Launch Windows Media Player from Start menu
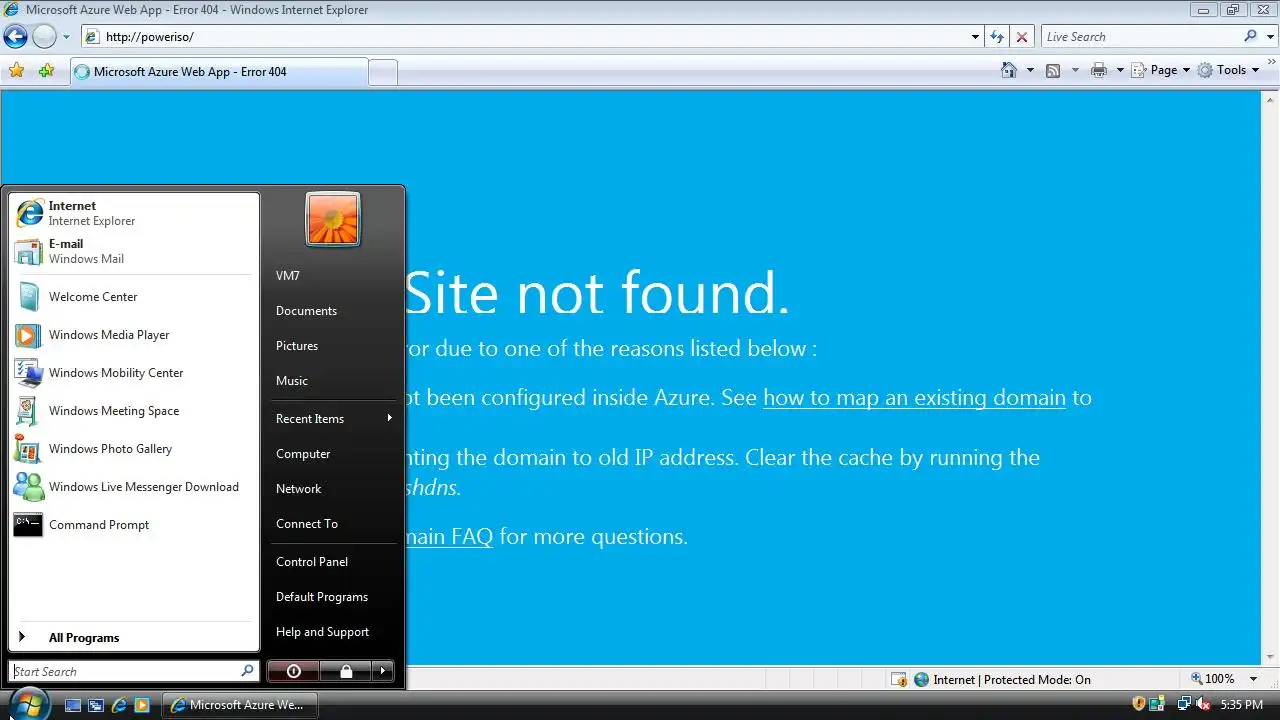1280x720 pixels. [134, 335]
